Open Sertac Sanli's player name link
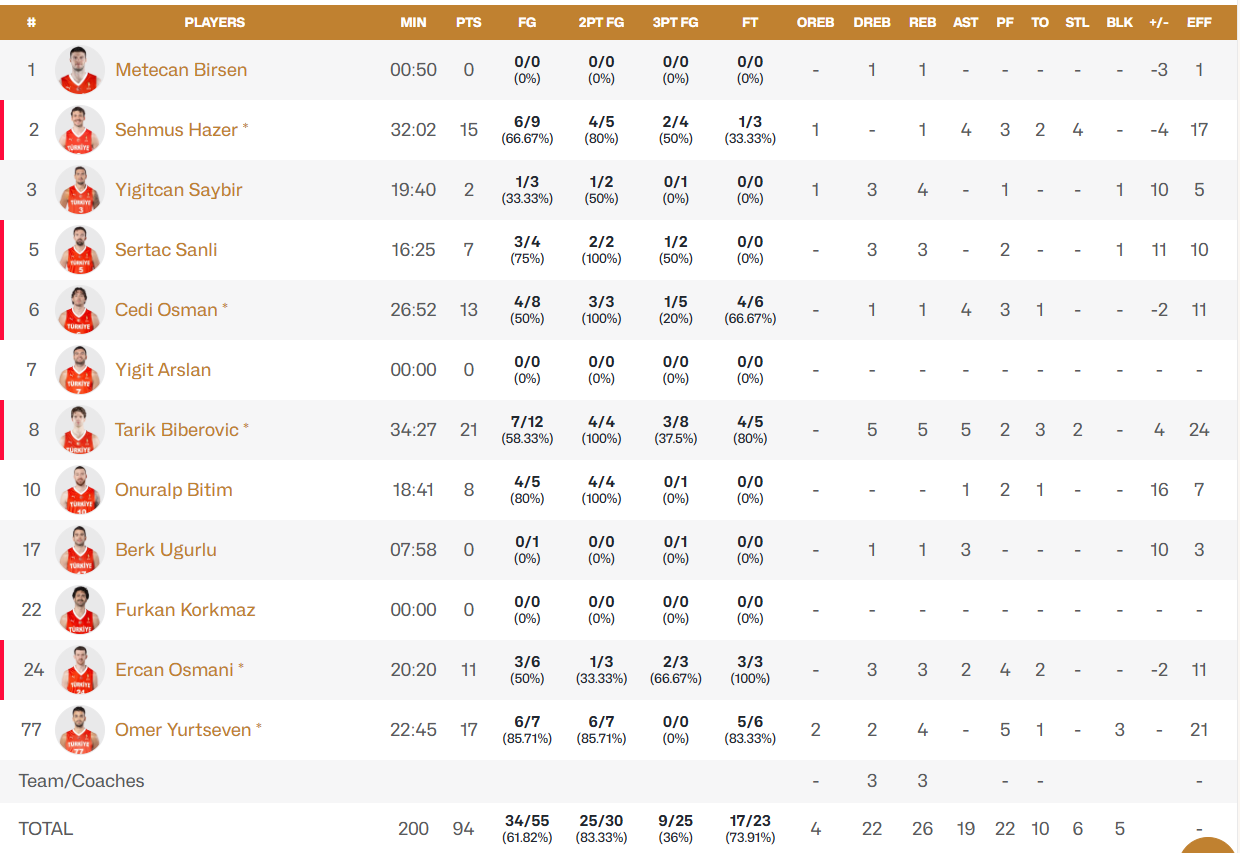The width and height of the screenshot is (1240, 853). [166, 250]
